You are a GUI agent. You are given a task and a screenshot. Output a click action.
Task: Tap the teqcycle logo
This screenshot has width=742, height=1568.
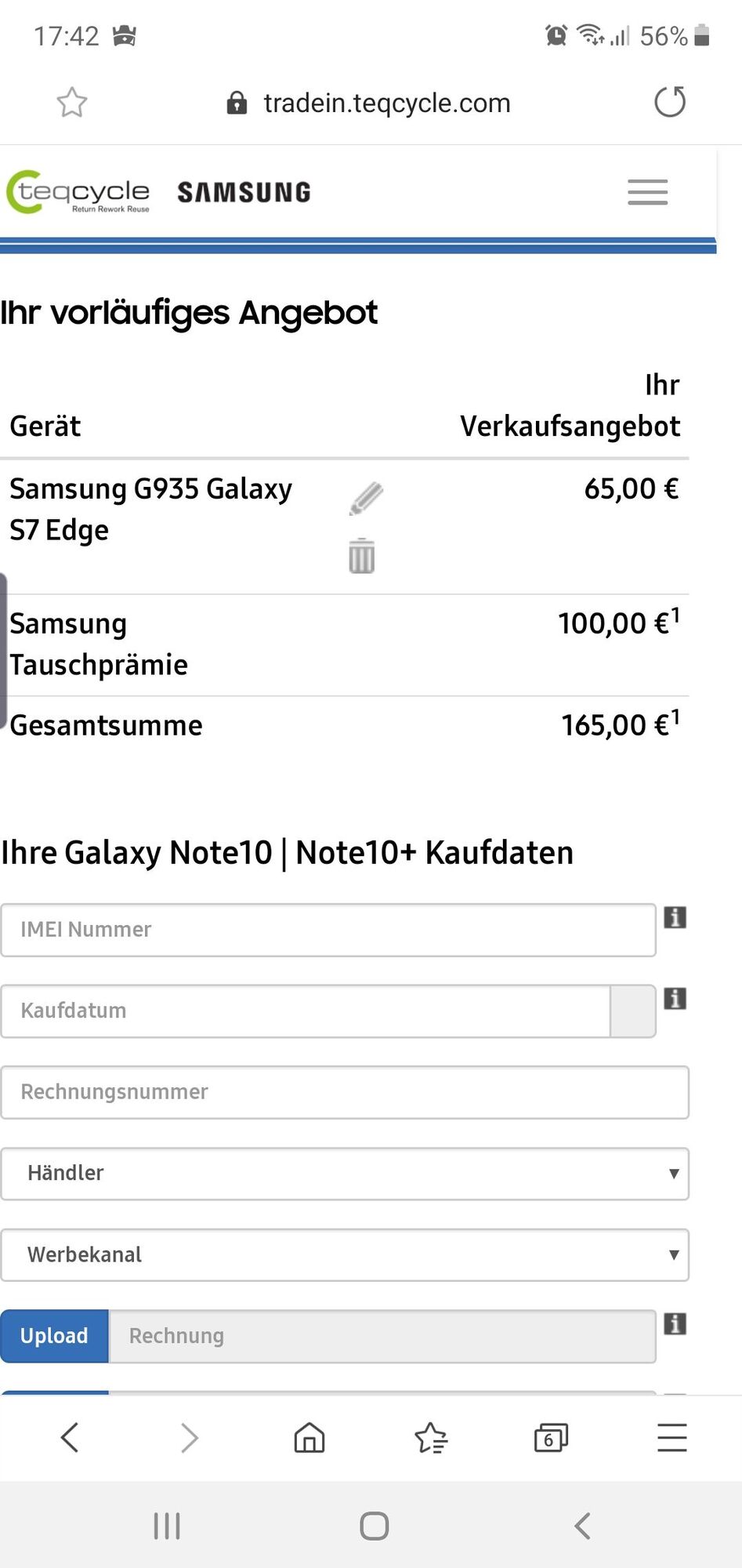click(x=78, y=192)
